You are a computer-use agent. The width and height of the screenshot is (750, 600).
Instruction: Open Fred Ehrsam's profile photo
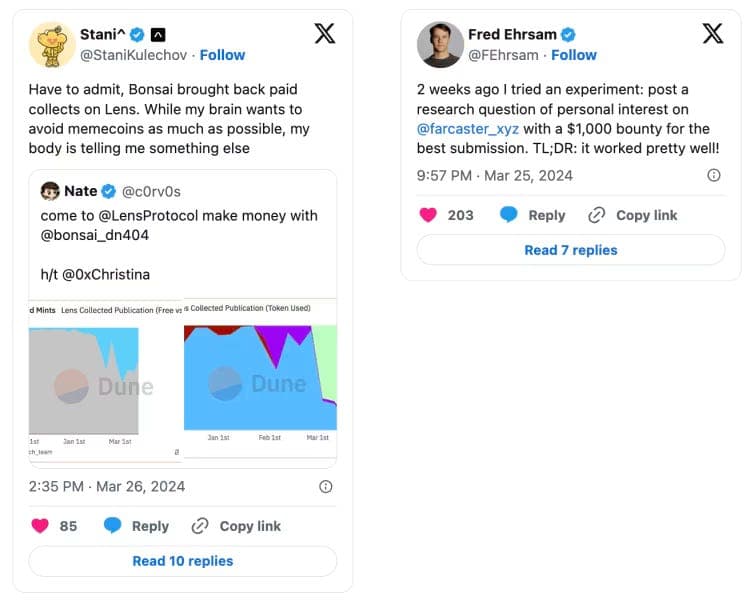pos(441,44)
